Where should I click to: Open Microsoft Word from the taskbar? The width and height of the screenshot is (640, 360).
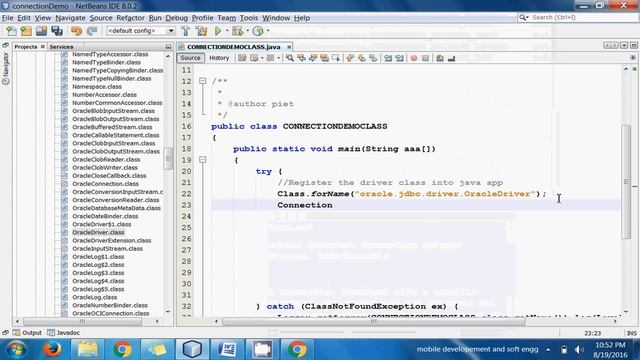(x=227, y=349)
